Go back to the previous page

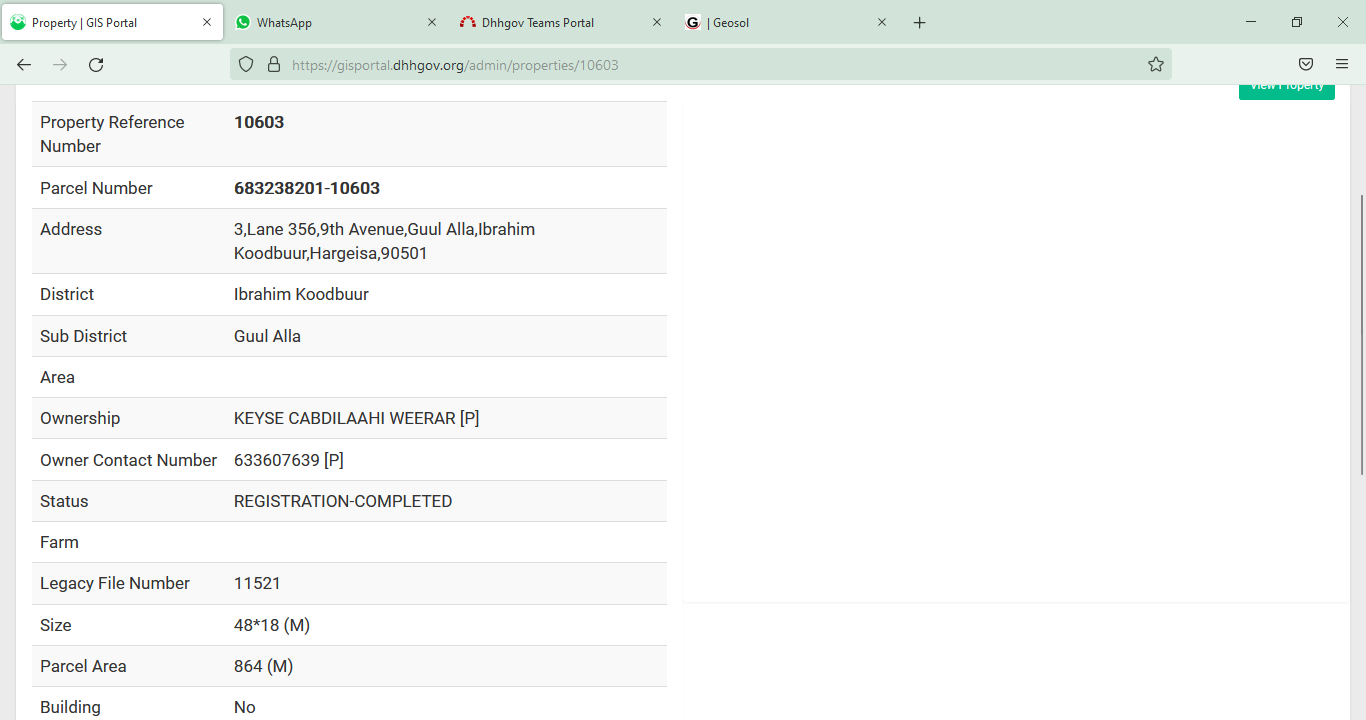[x=24, y=64]
